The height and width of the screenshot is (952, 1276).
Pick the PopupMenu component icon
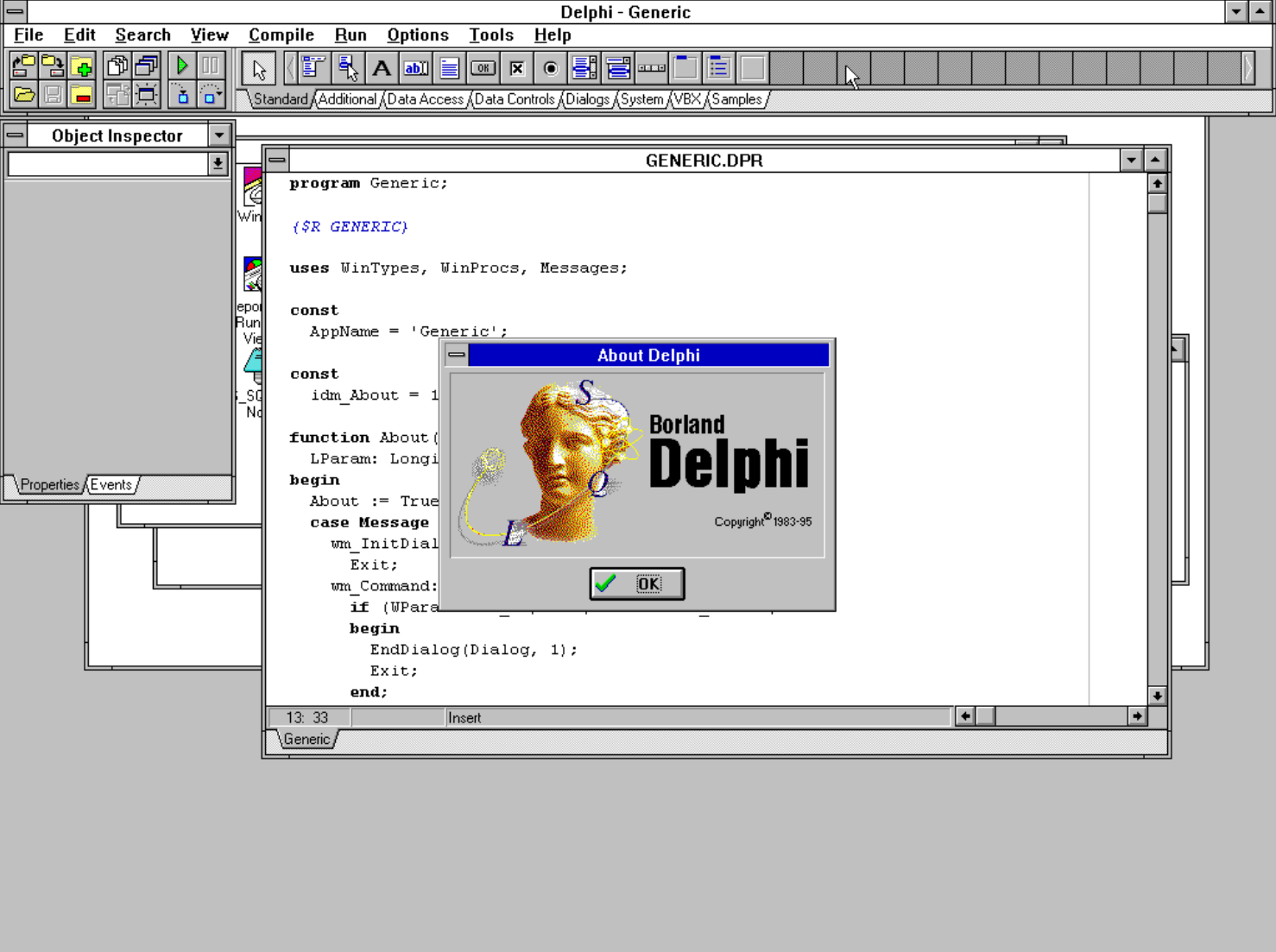[347, 68]
